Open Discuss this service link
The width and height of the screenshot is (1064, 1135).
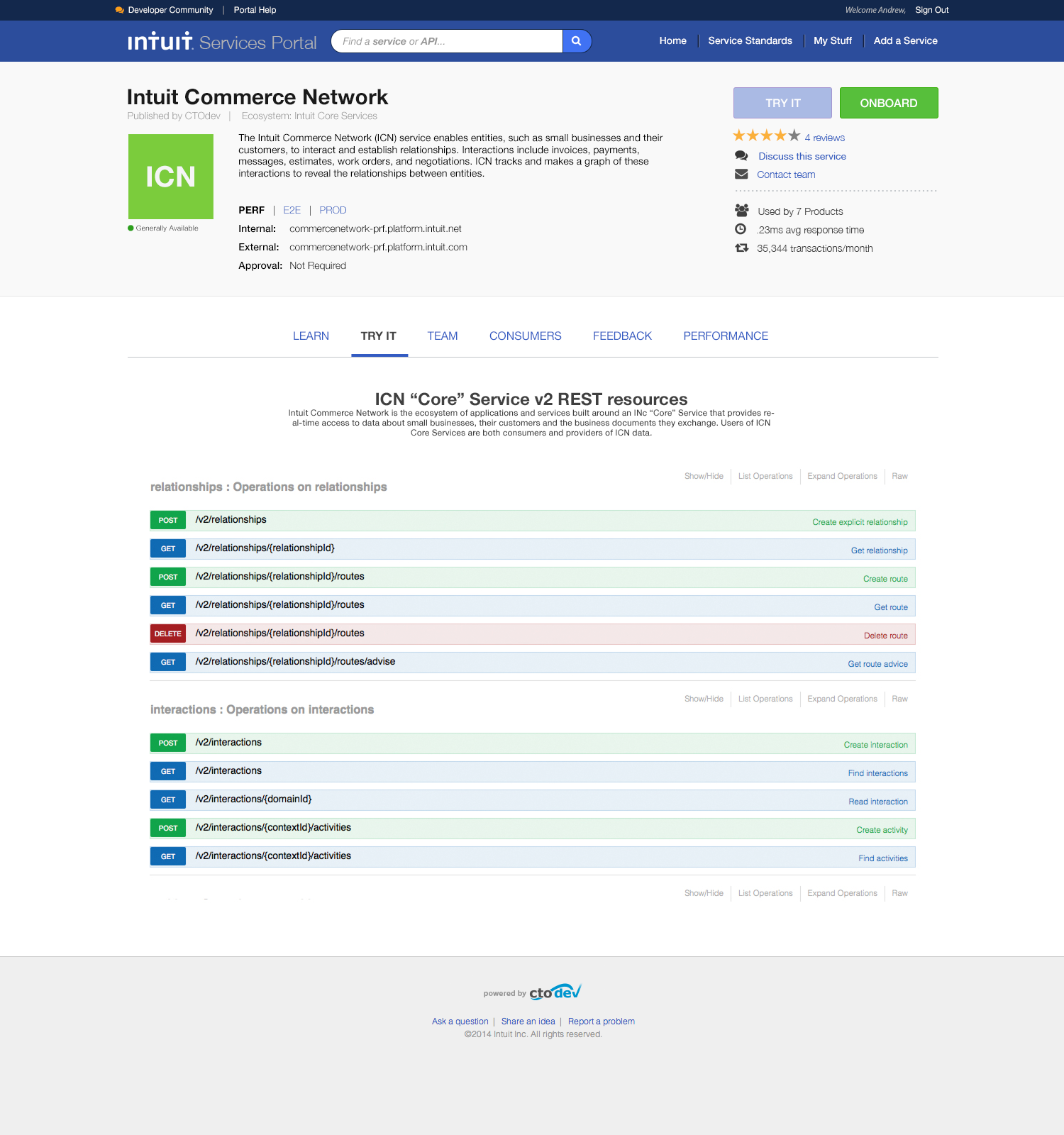(802, 156)
